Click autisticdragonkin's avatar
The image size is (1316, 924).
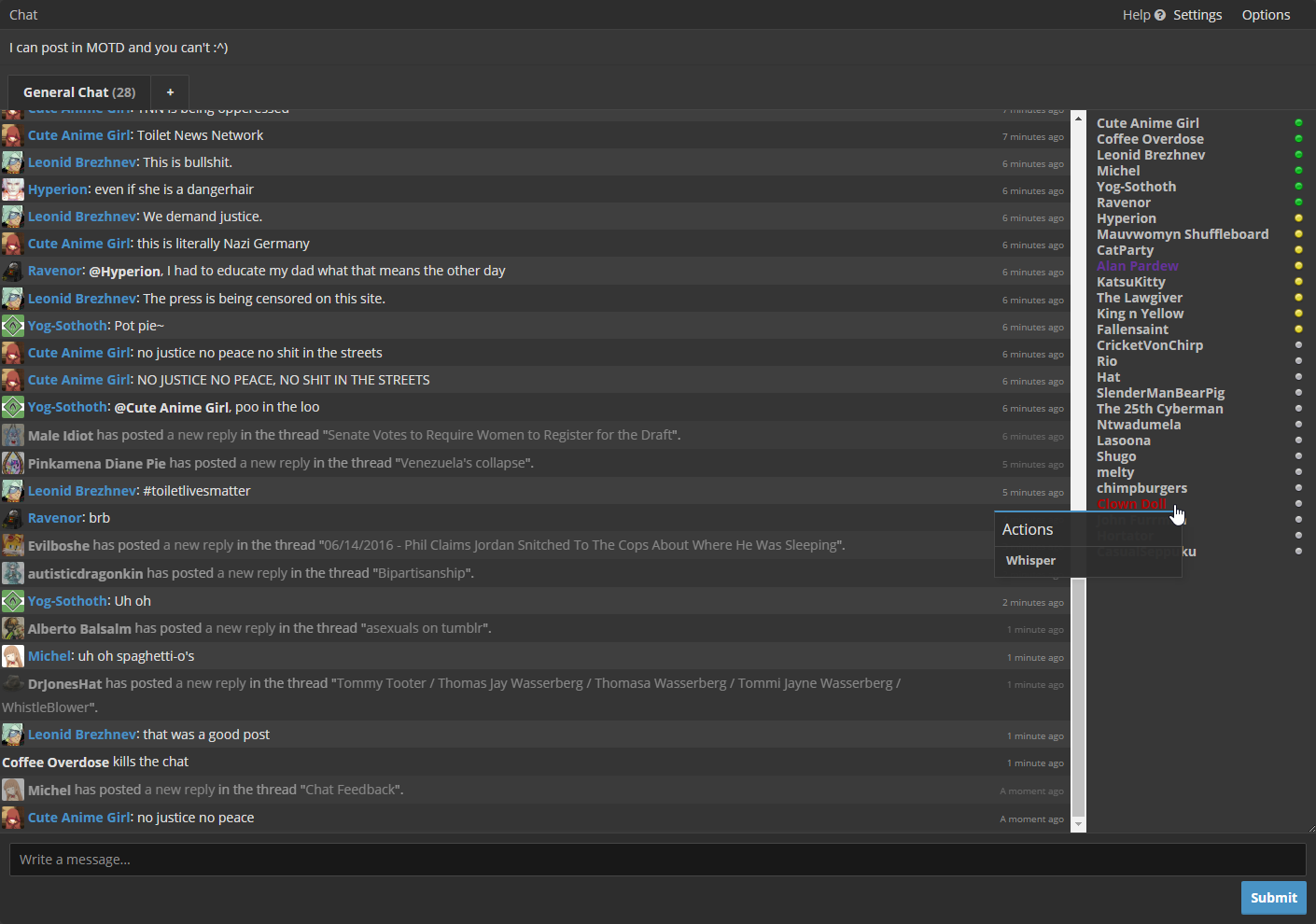point(12,573)
